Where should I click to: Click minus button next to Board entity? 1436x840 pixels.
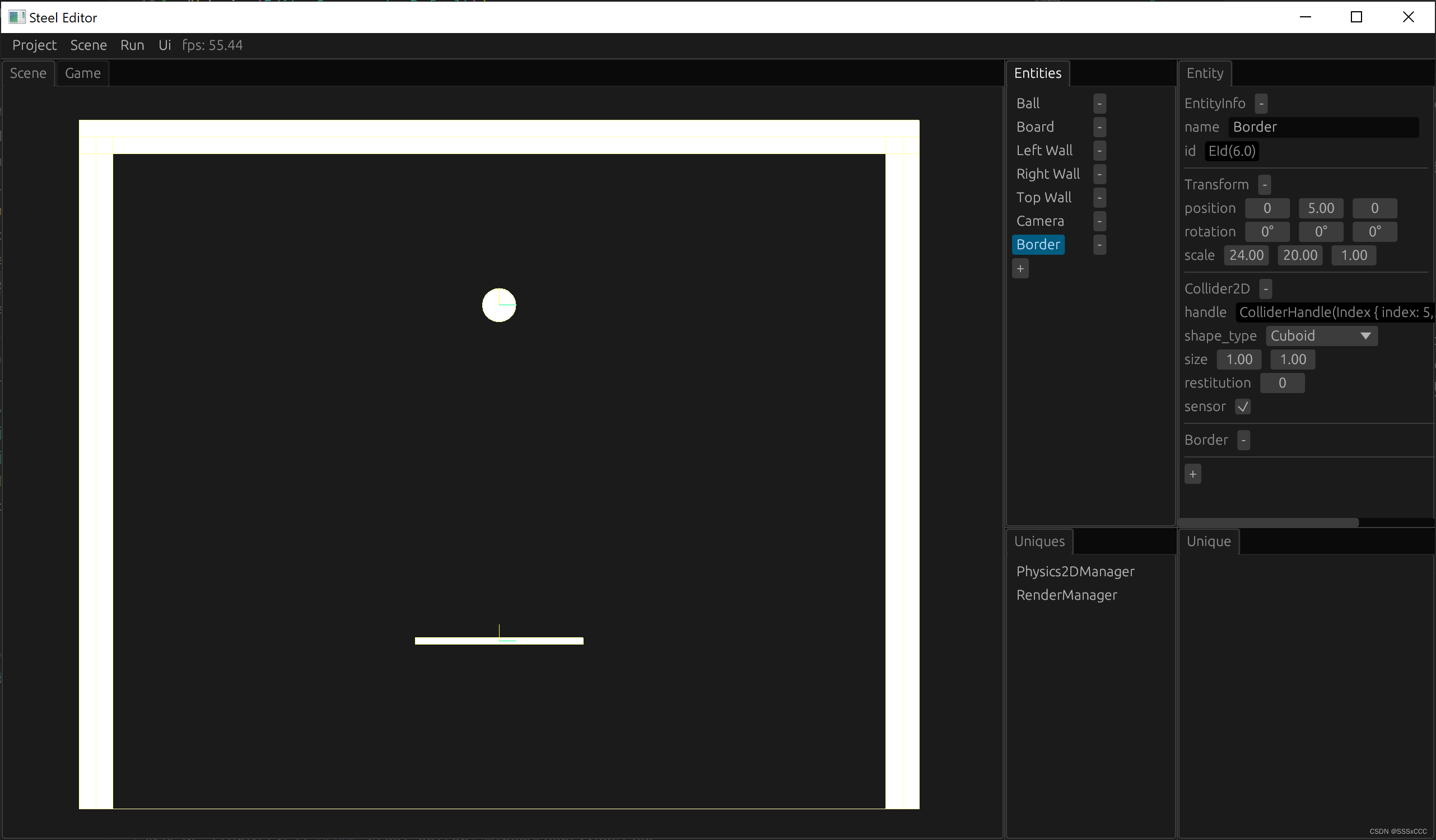point(1099,127)
